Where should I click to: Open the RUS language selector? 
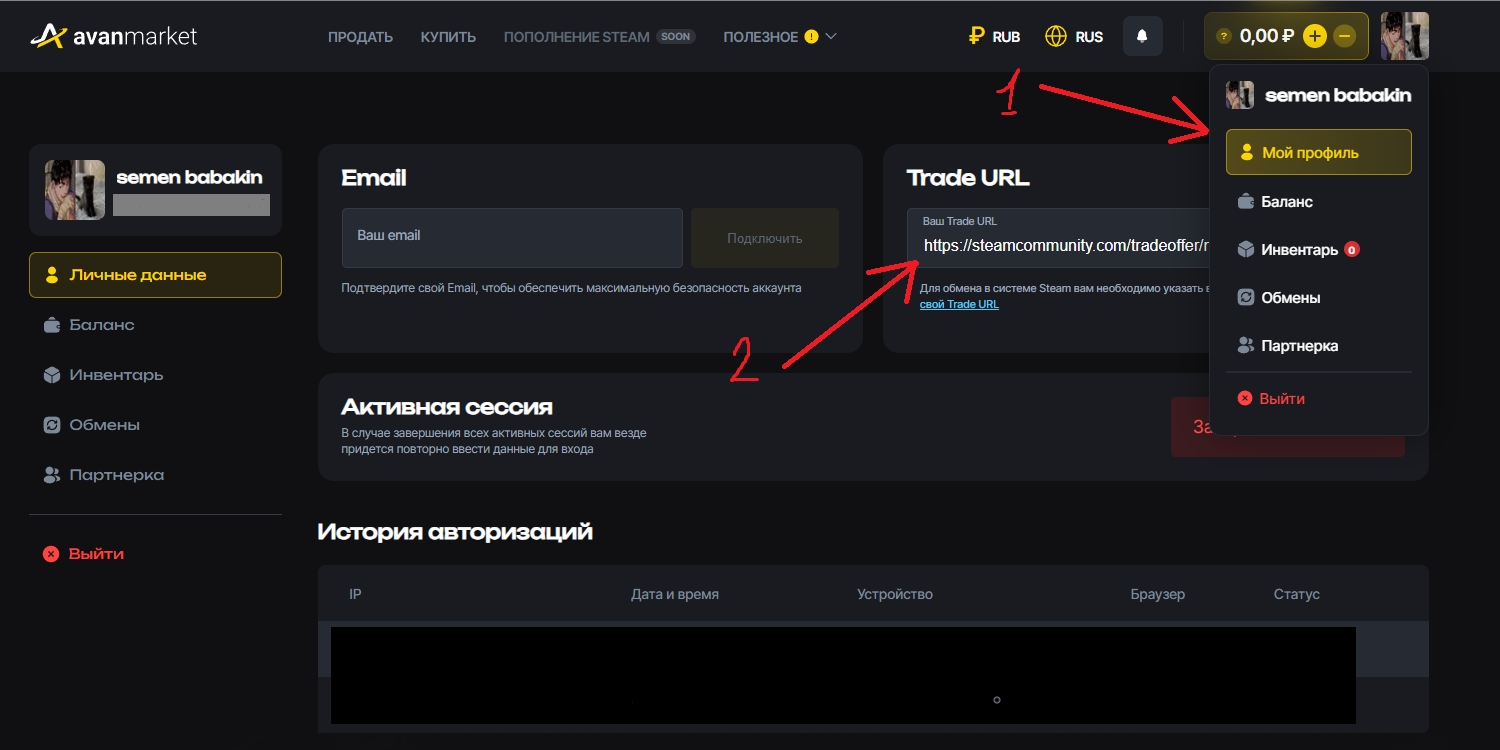coord(1074,37)
